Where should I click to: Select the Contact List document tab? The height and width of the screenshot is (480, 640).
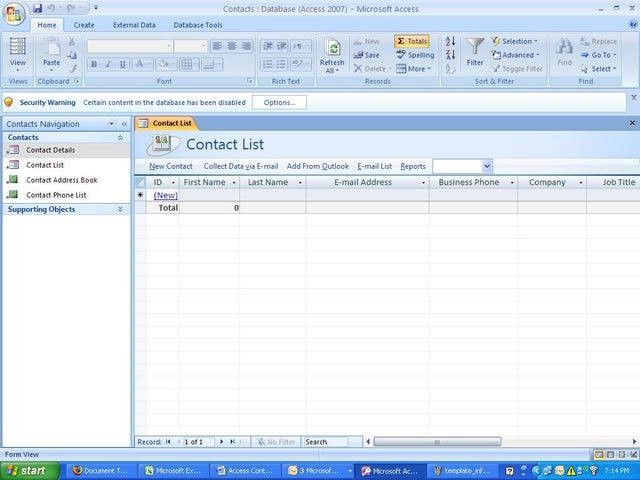coord(166,123)
